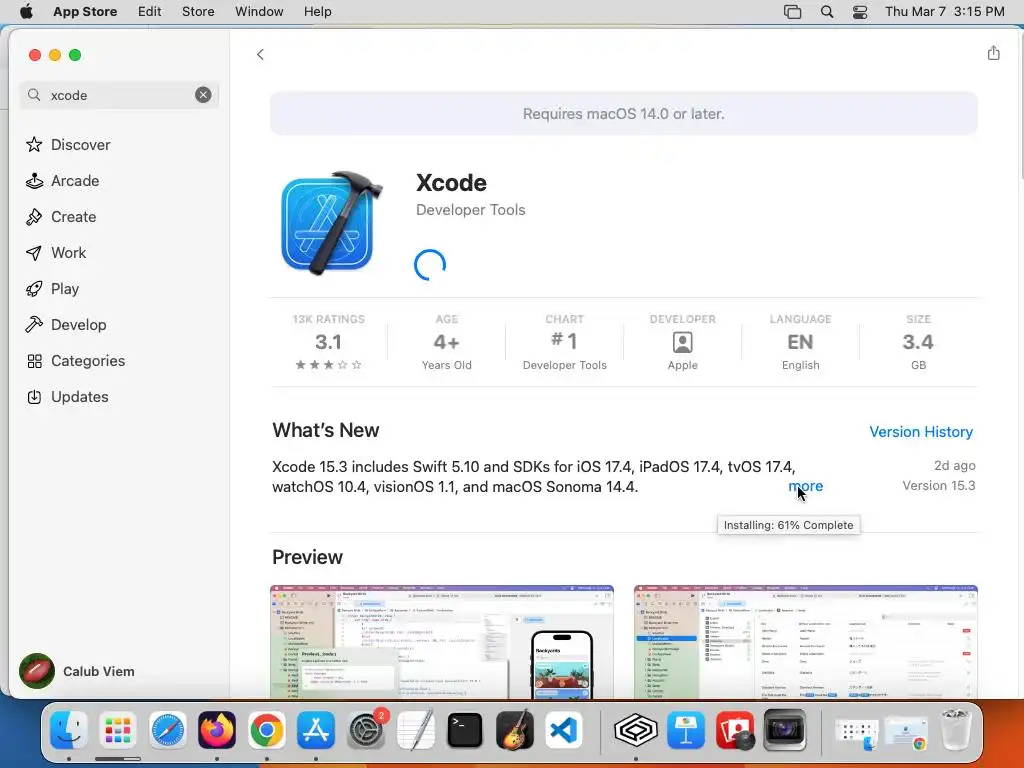The width and height of the screenshot is (1024, 768).
Task: Click the page vertical scrollbar
Action: pos(1020,104)
